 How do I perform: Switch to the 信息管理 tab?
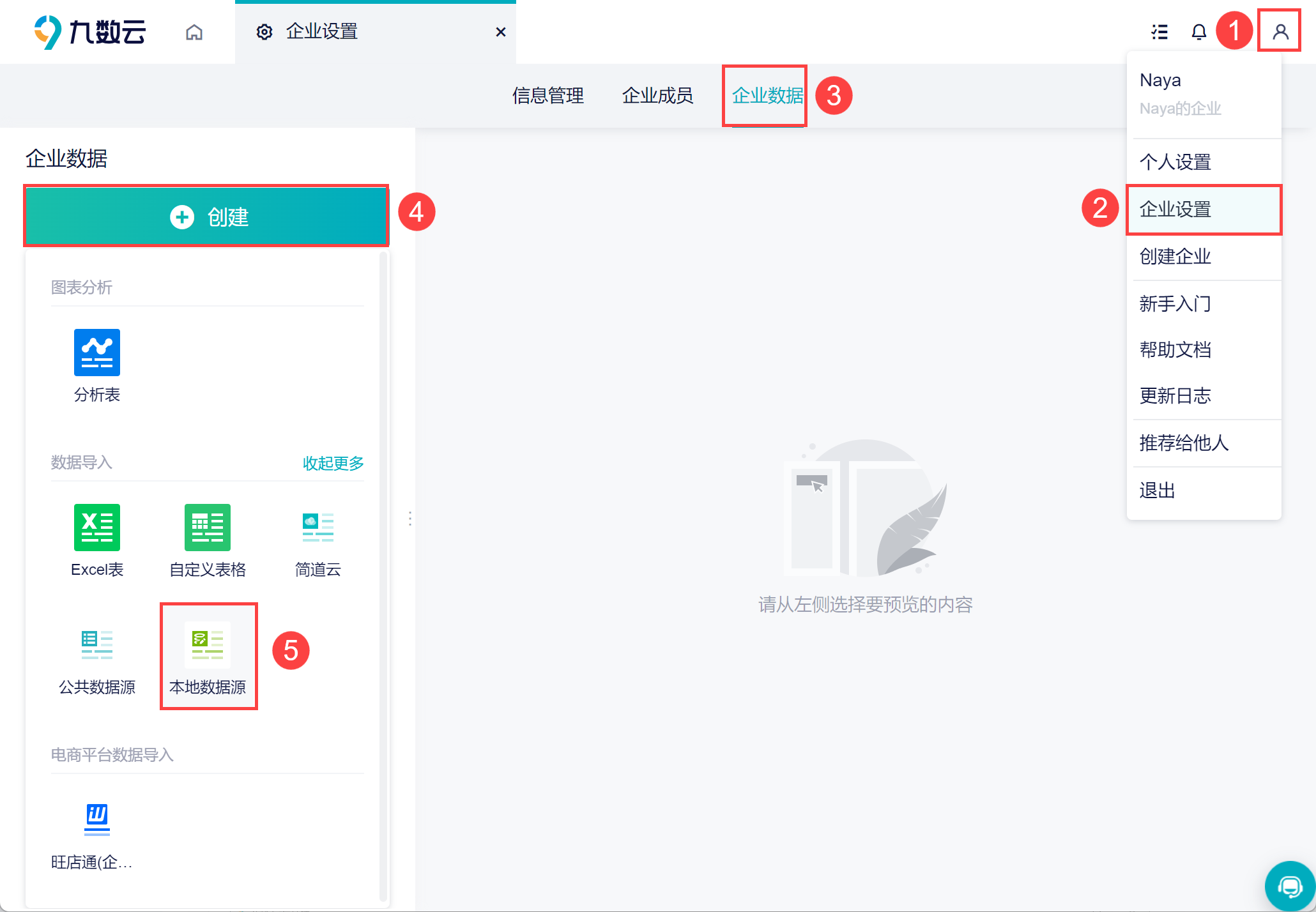pyautogui.click(x=547, y=96)
